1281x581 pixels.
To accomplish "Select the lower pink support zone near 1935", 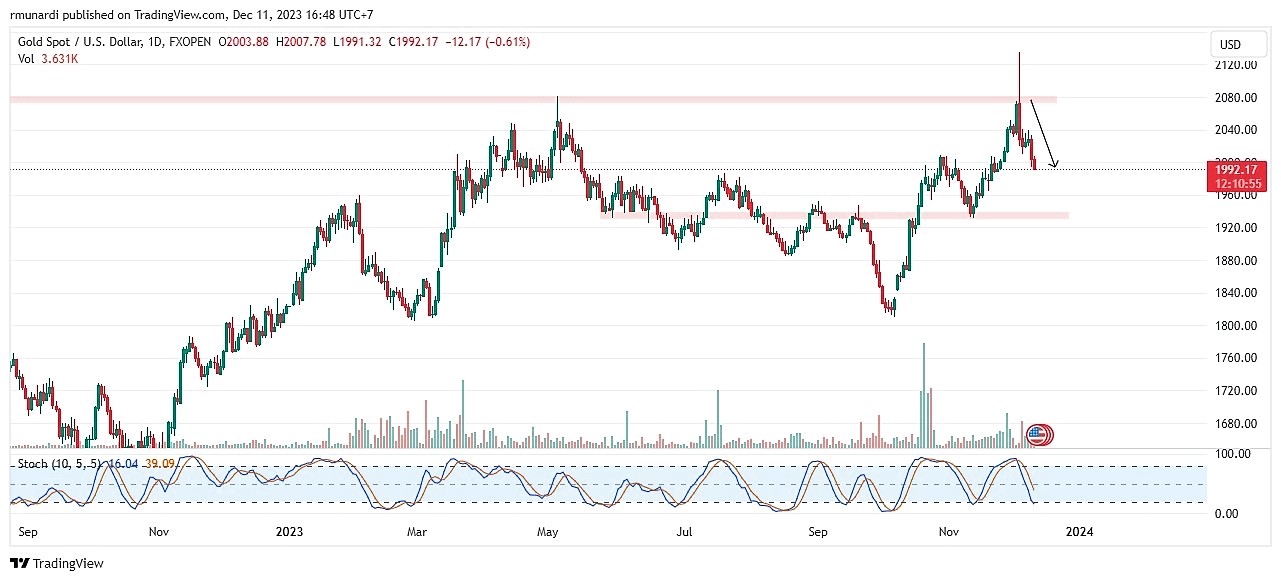I will coord(850,215).
